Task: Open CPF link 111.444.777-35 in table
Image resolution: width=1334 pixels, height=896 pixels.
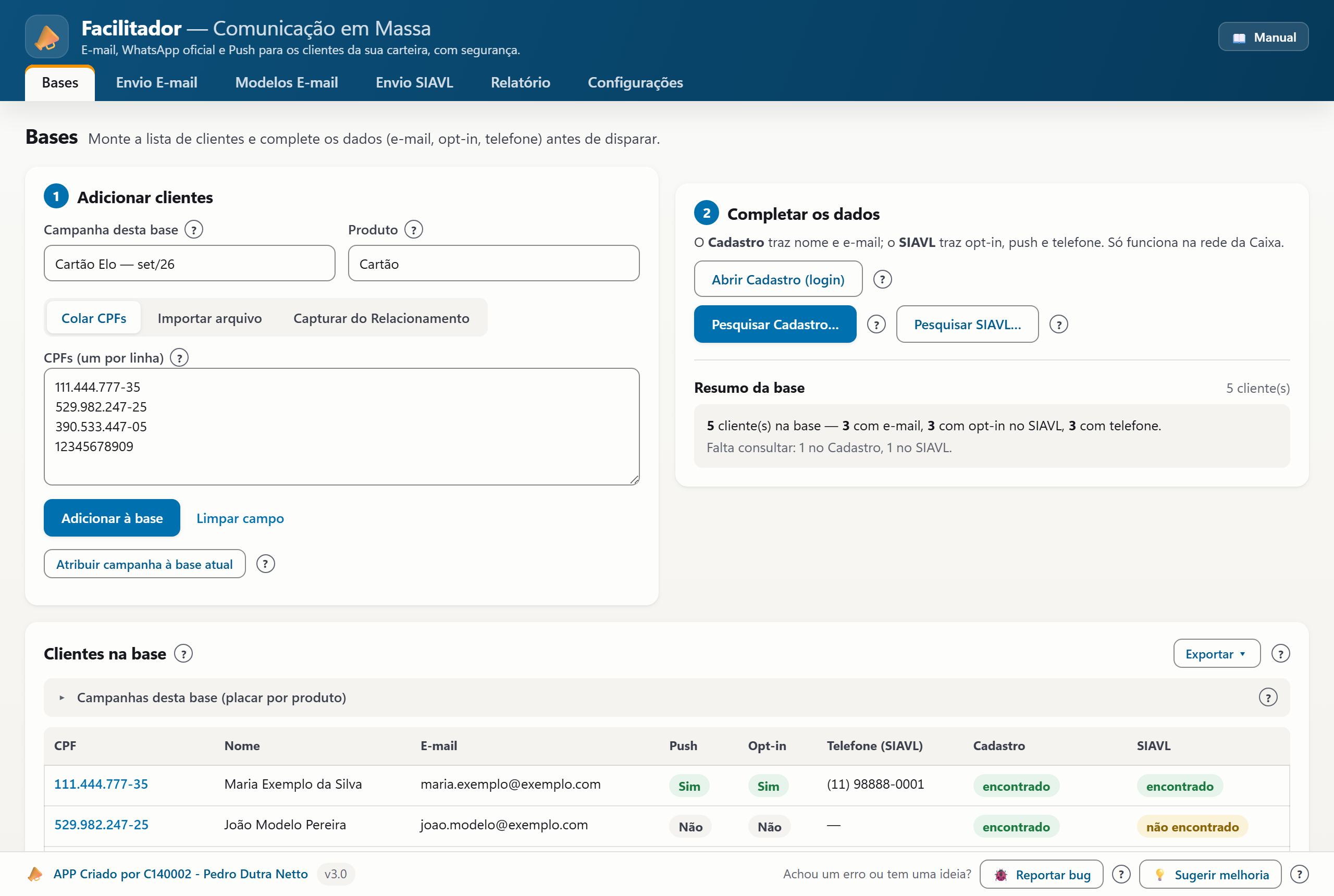Action: click(x=101, y=784)
